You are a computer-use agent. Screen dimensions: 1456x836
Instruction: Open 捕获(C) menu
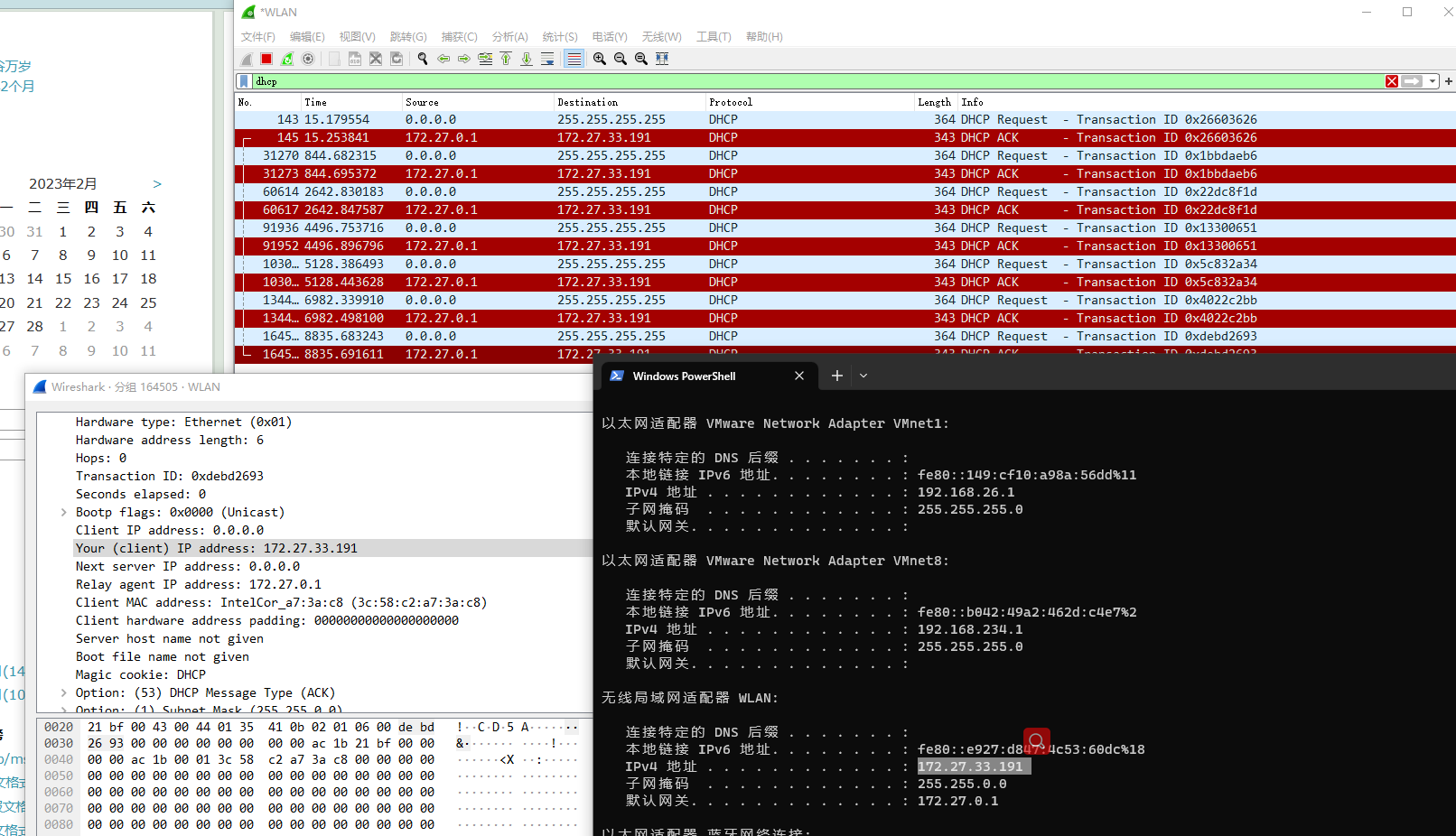click(x=459, y=37)
